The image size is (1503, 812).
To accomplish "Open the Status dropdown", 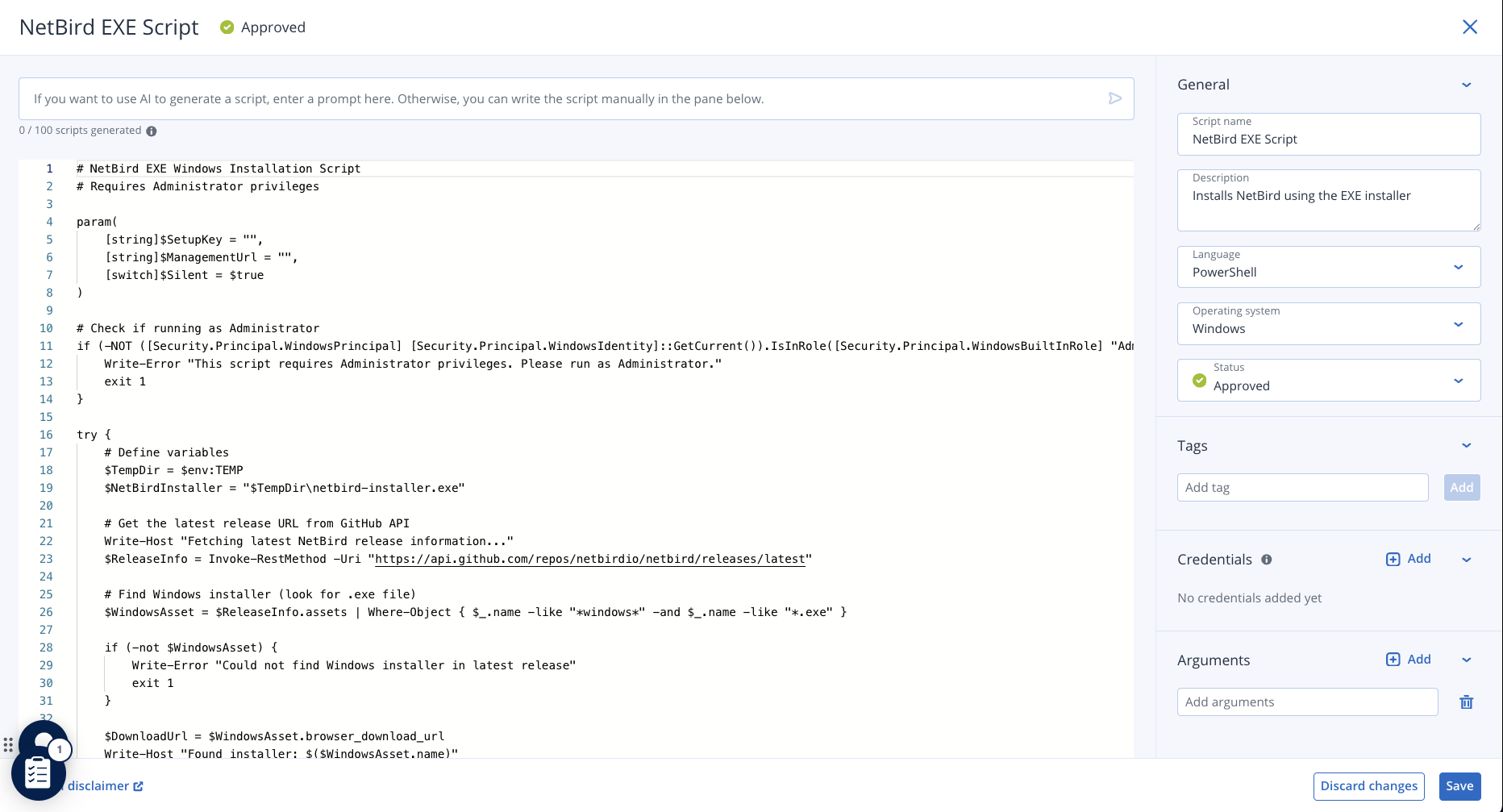I will coord(1329,380).
